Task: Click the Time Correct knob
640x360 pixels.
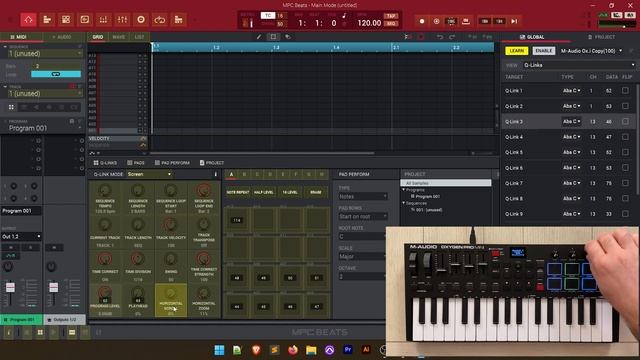Action: (x=105, y=259)
